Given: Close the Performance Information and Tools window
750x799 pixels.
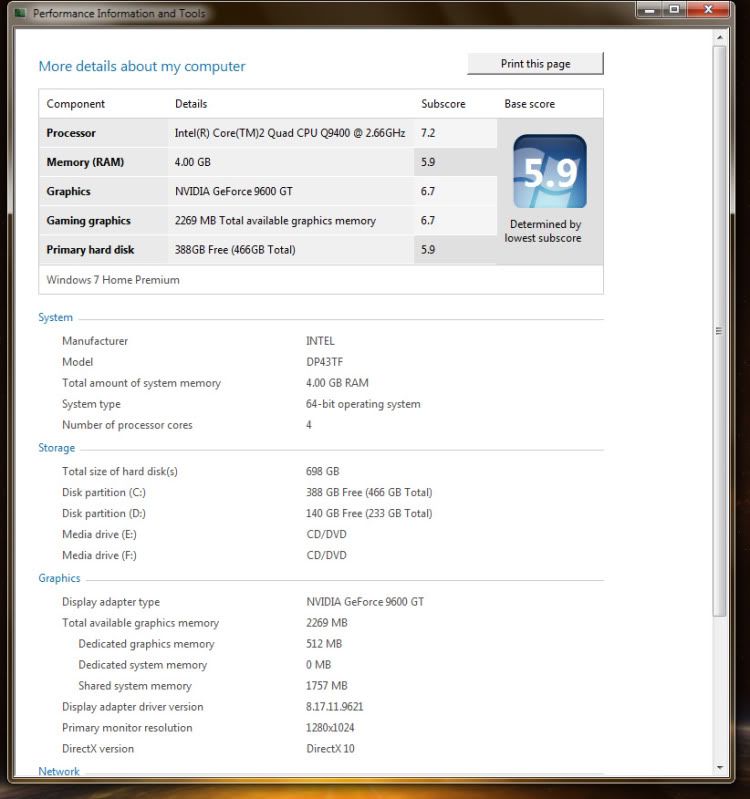Looking at the screenshot, I should pos(708,10).
